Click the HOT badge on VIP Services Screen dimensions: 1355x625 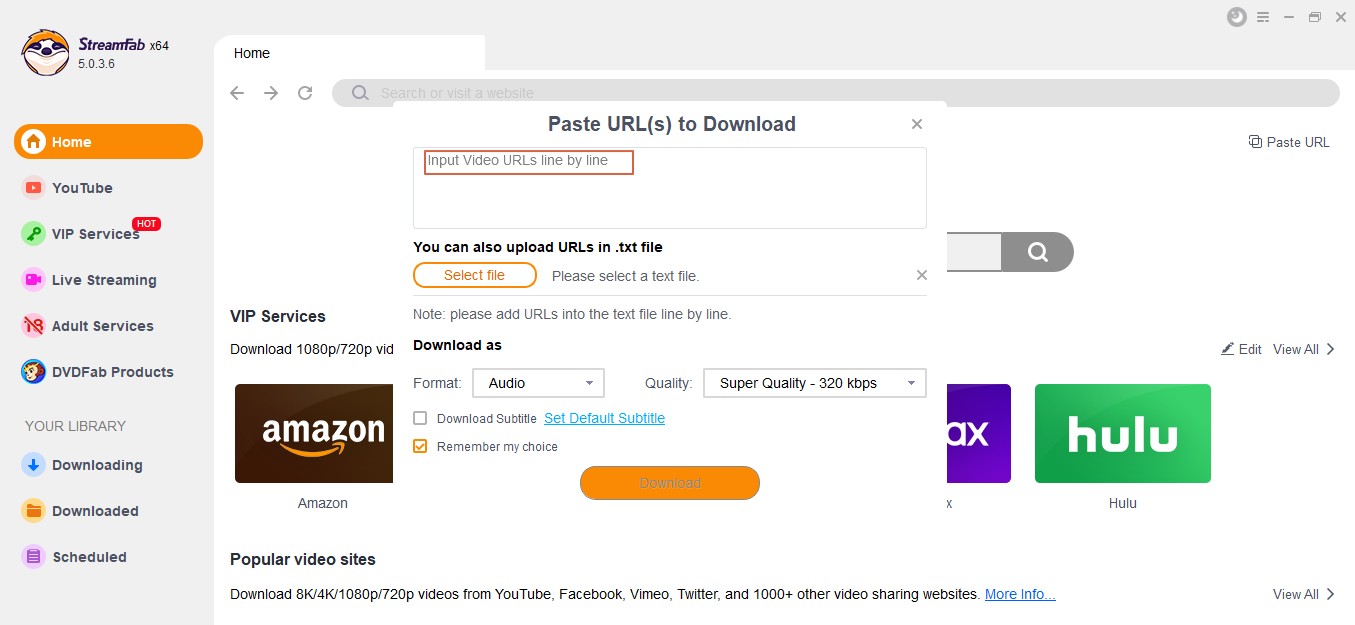pyautogui.click(x=147, y=224)
